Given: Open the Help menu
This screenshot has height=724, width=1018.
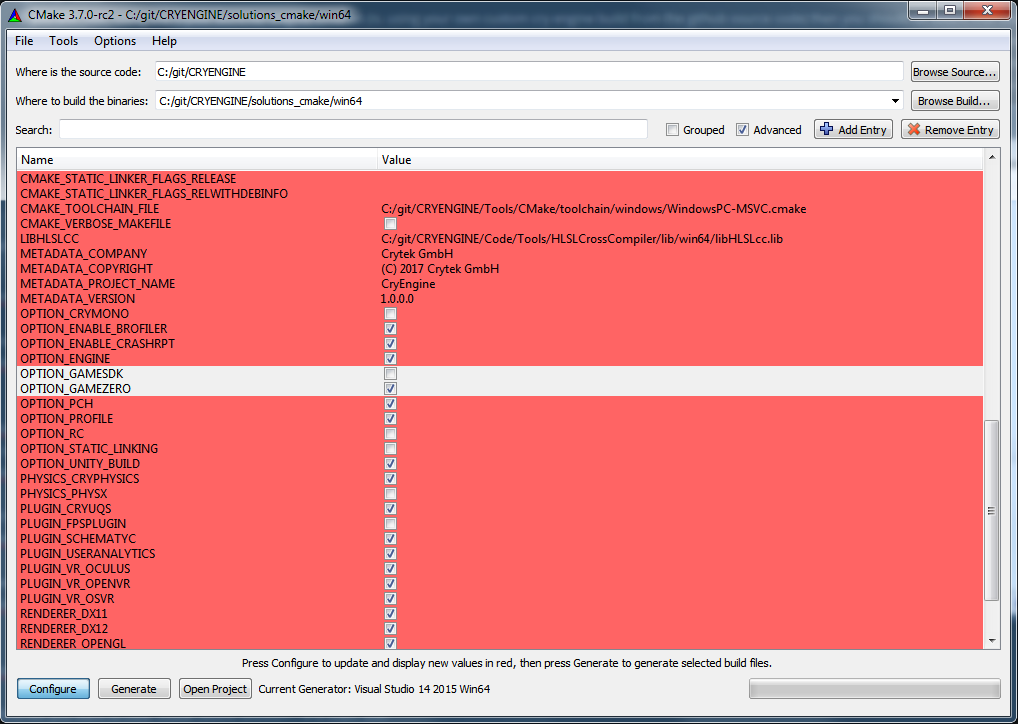Looking at the screenshot, I should click(164, 41).
